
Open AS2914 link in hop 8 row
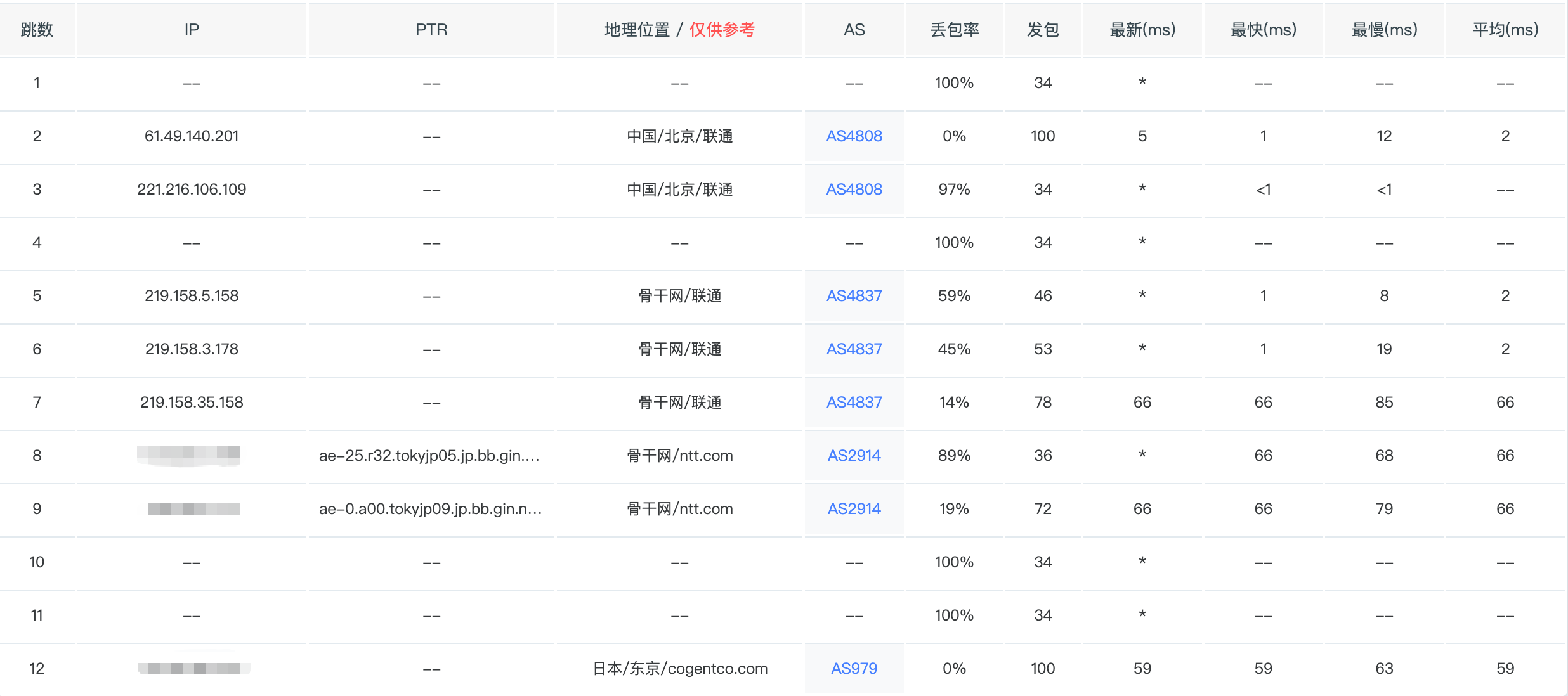[854, 456]
